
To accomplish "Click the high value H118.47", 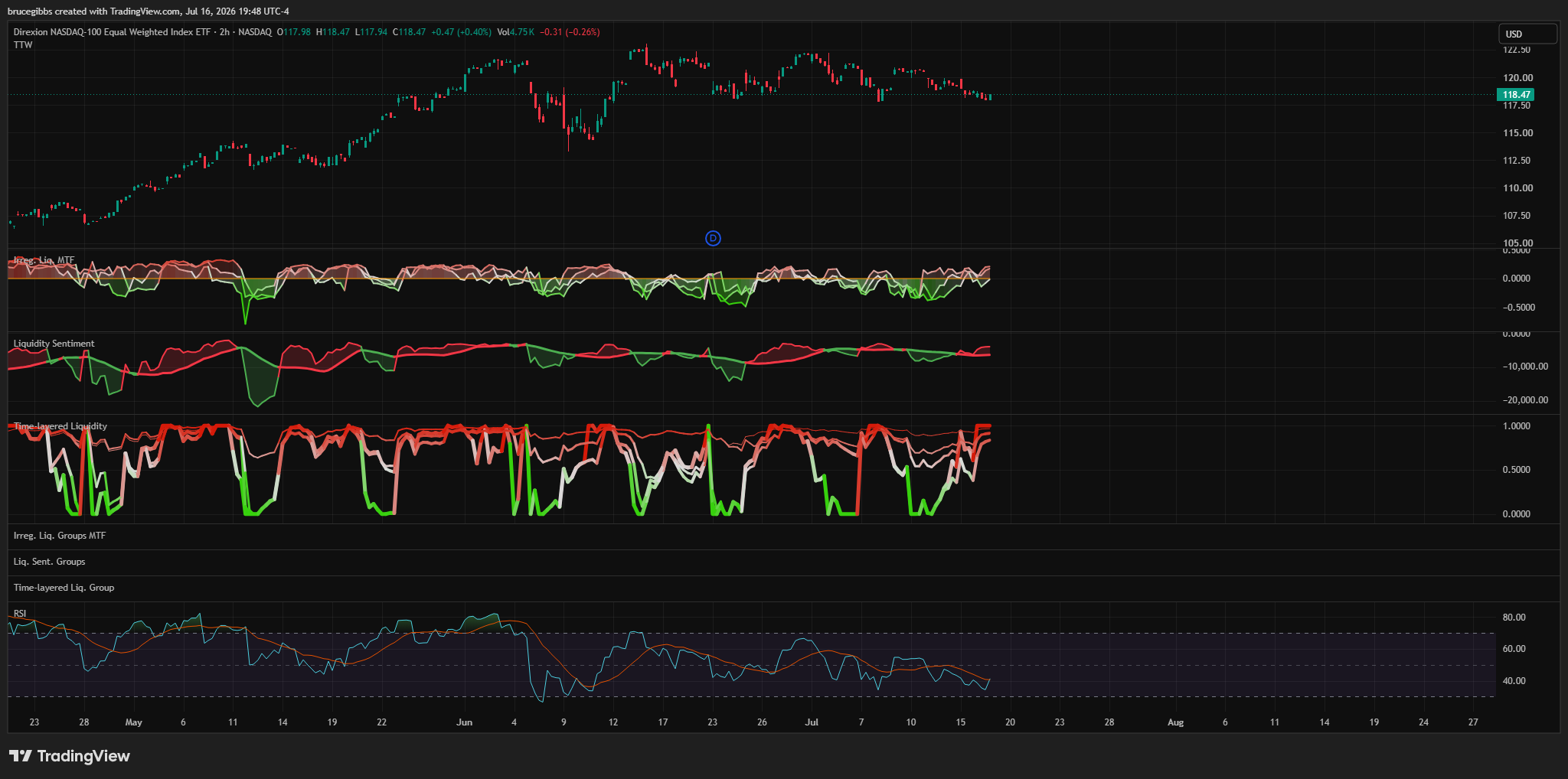I will click(x=333, y=32).
